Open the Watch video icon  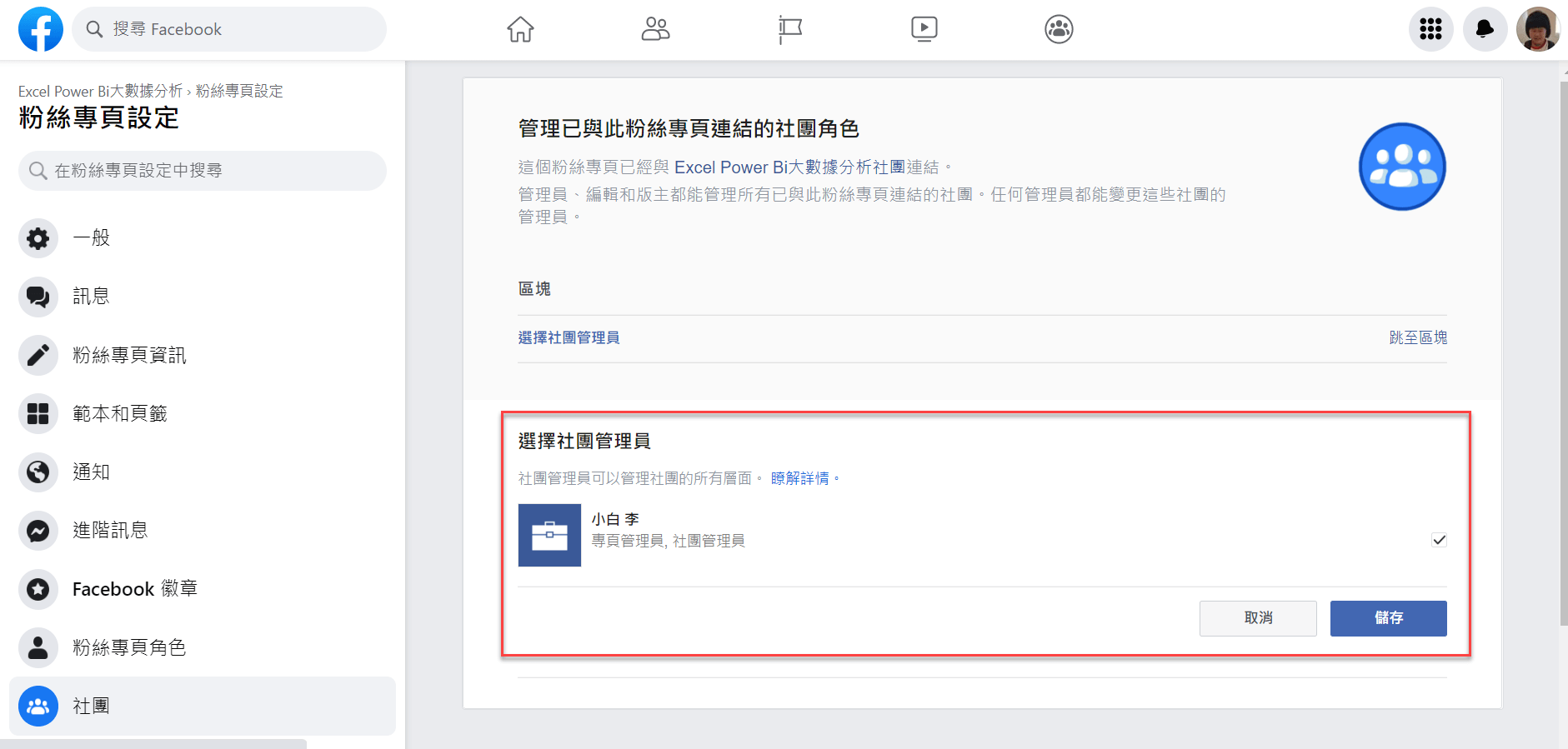pos(924,29)
